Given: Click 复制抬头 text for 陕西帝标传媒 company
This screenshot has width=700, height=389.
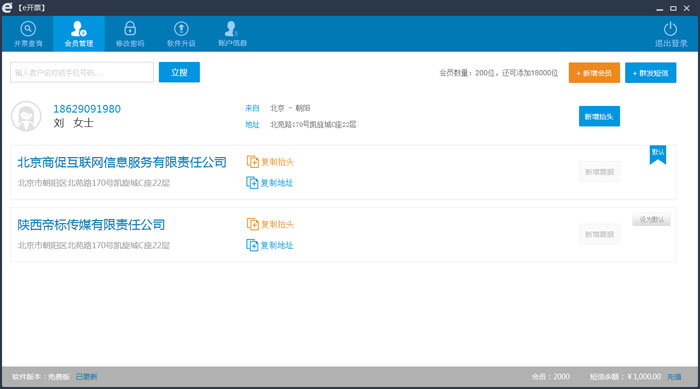Looking at the screenshot, I should click(x=277, y=224).
